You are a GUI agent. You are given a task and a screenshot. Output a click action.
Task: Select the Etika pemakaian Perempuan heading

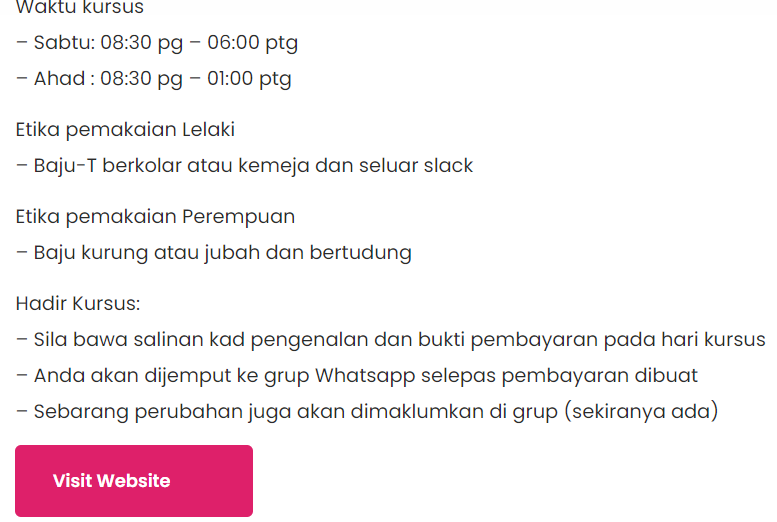[x=156, y=217]
